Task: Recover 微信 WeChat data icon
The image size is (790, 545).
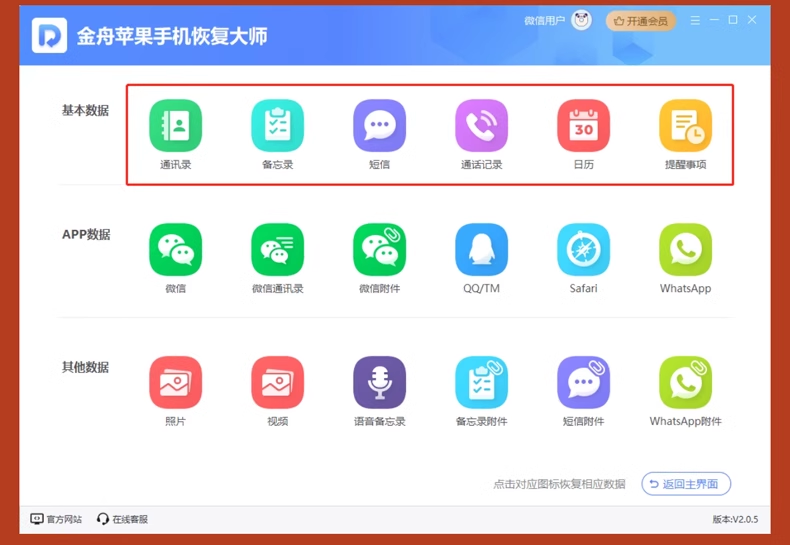Action: [x=175, y=249]
